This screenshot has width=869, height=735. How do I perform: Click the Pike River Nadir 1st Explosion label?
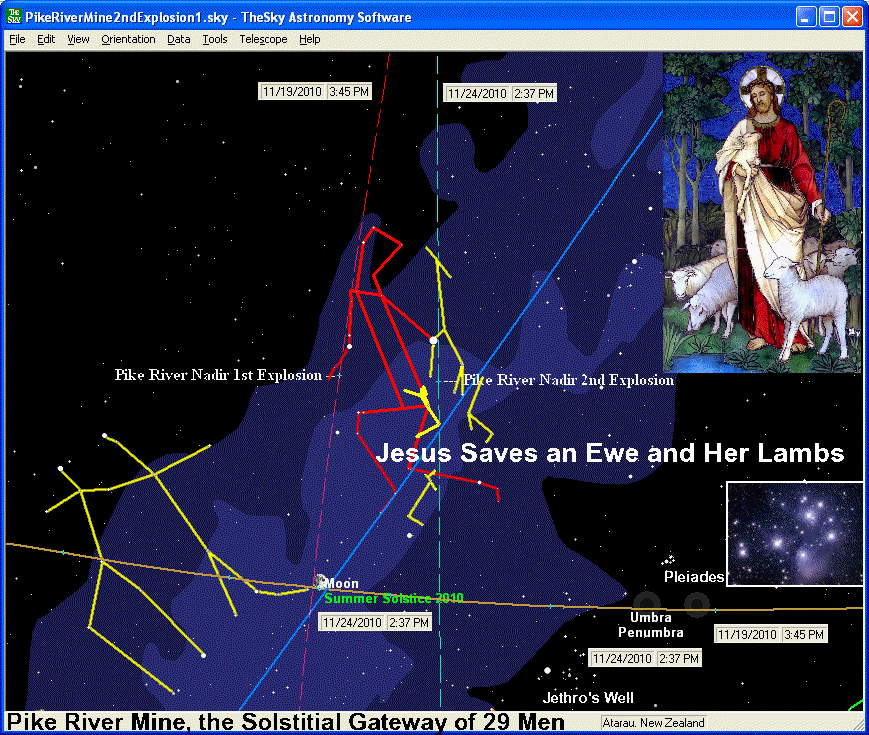coord(218,375)
